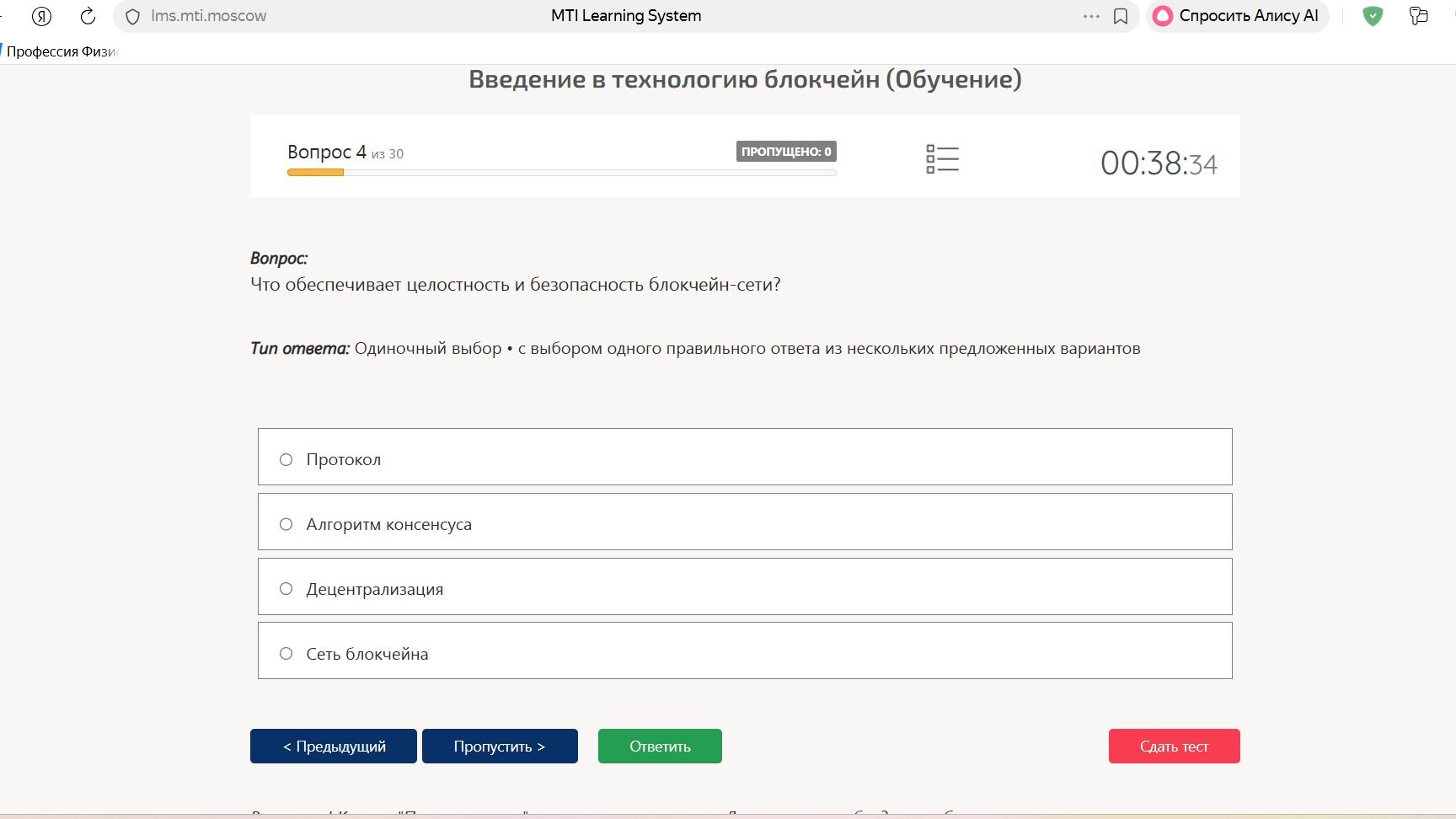Open the site security shield in the address bar
1456x819 pixels.
(132, 16)
